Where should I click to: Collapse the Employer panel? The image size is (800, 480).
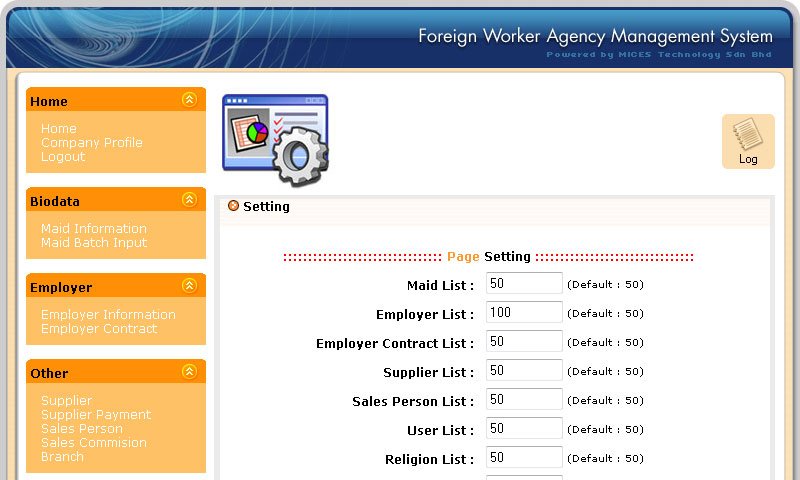click(x=189, y=286)
